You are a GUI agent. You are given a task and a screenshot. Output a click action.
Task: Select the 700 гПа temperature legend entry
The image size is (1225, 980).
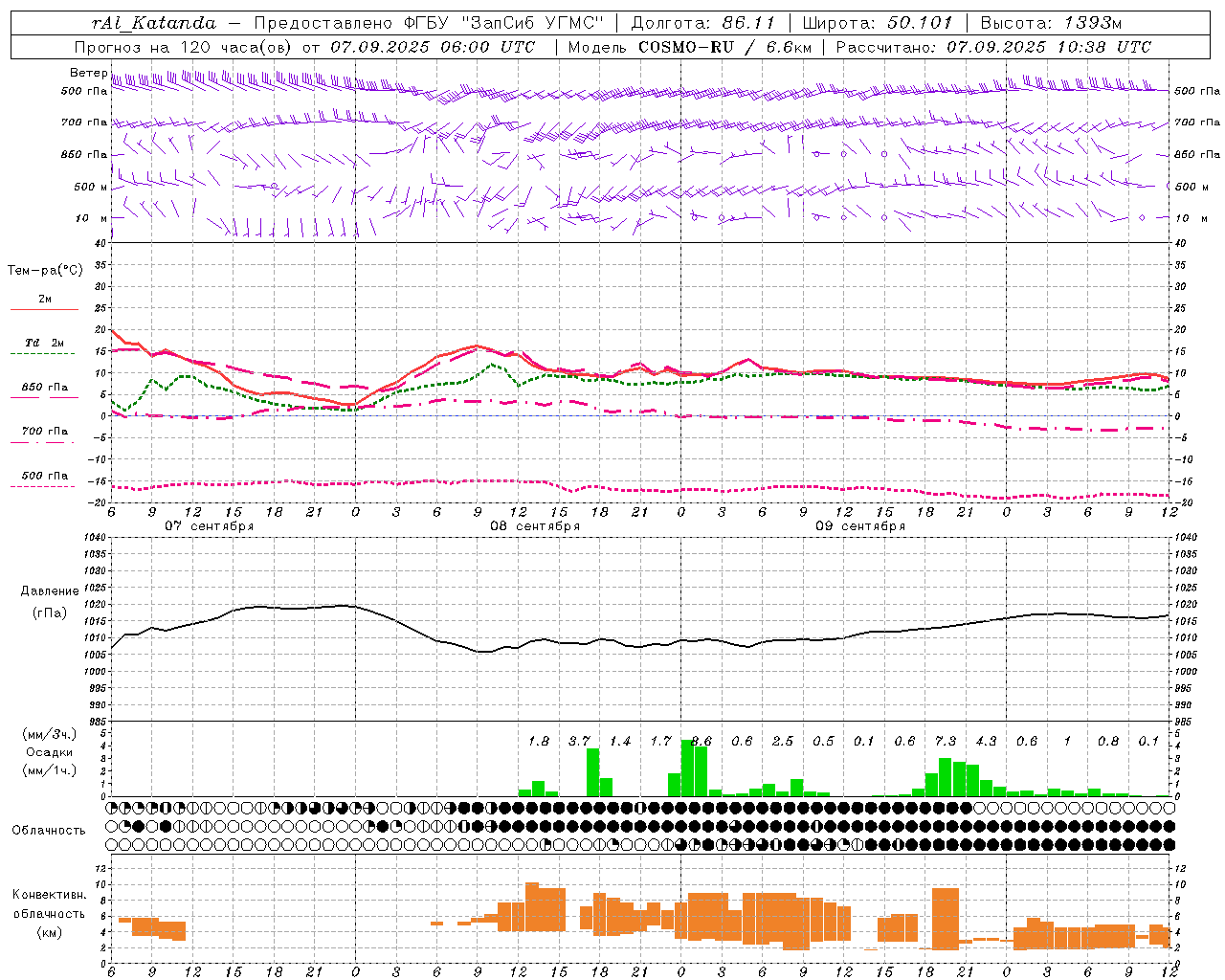coord(44,432)
